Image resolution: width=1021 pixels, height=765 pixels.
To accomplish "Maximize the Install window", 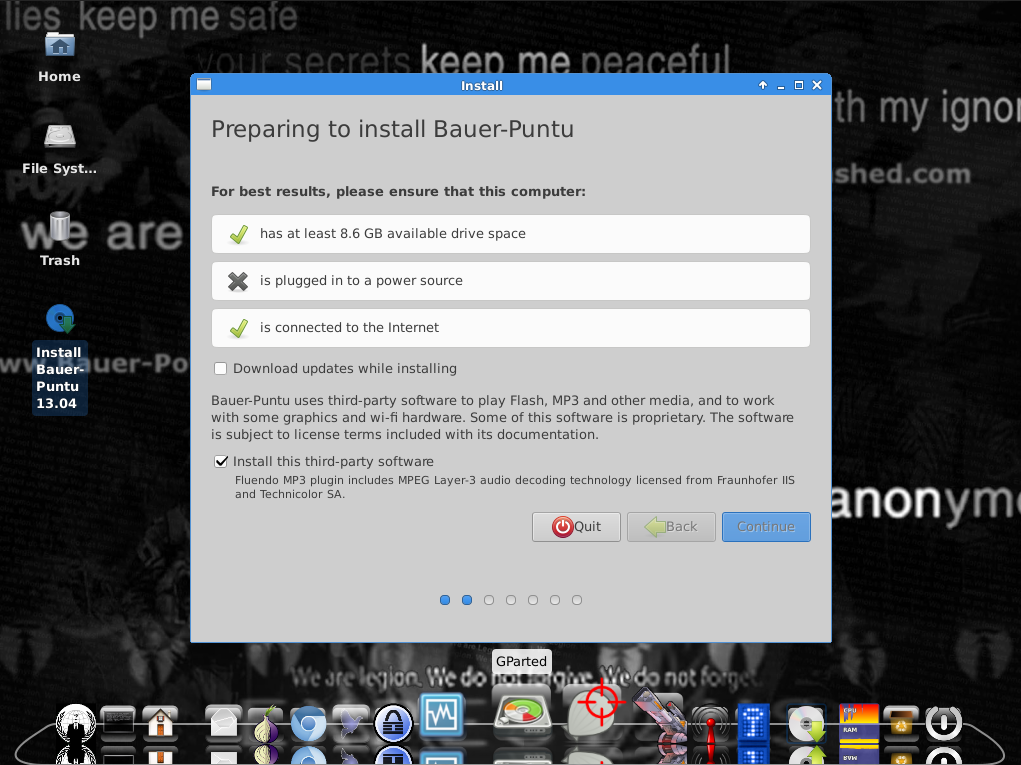I will (x=799, y=85).
